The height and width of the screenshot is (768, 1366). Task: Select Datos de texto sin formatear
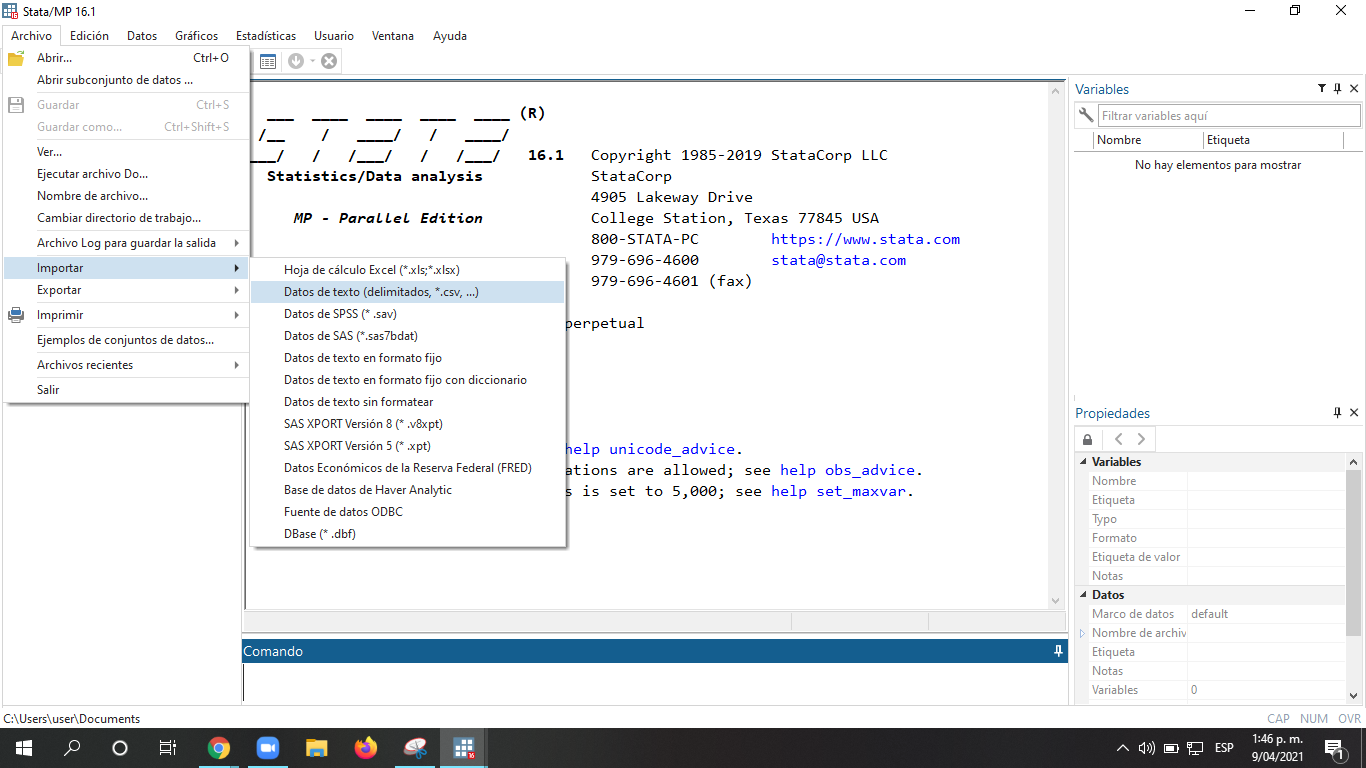click(408, 402)
